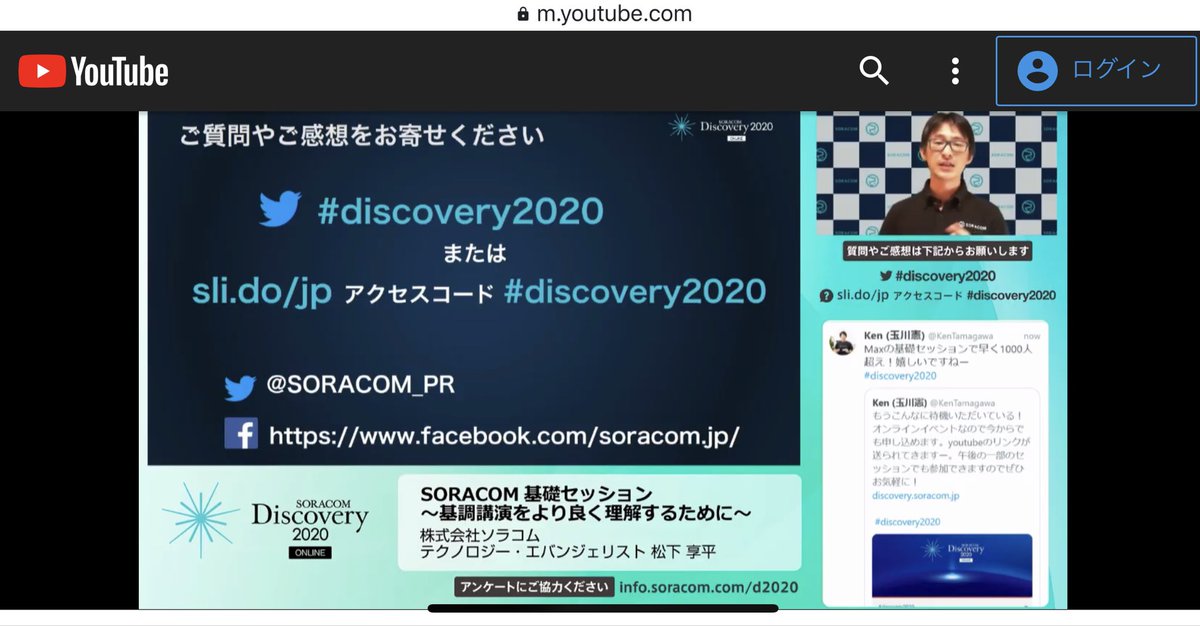Click the @SORACOM_PR handle text
The height and width of the screenshot is (626, 1200).
[361, 386]
